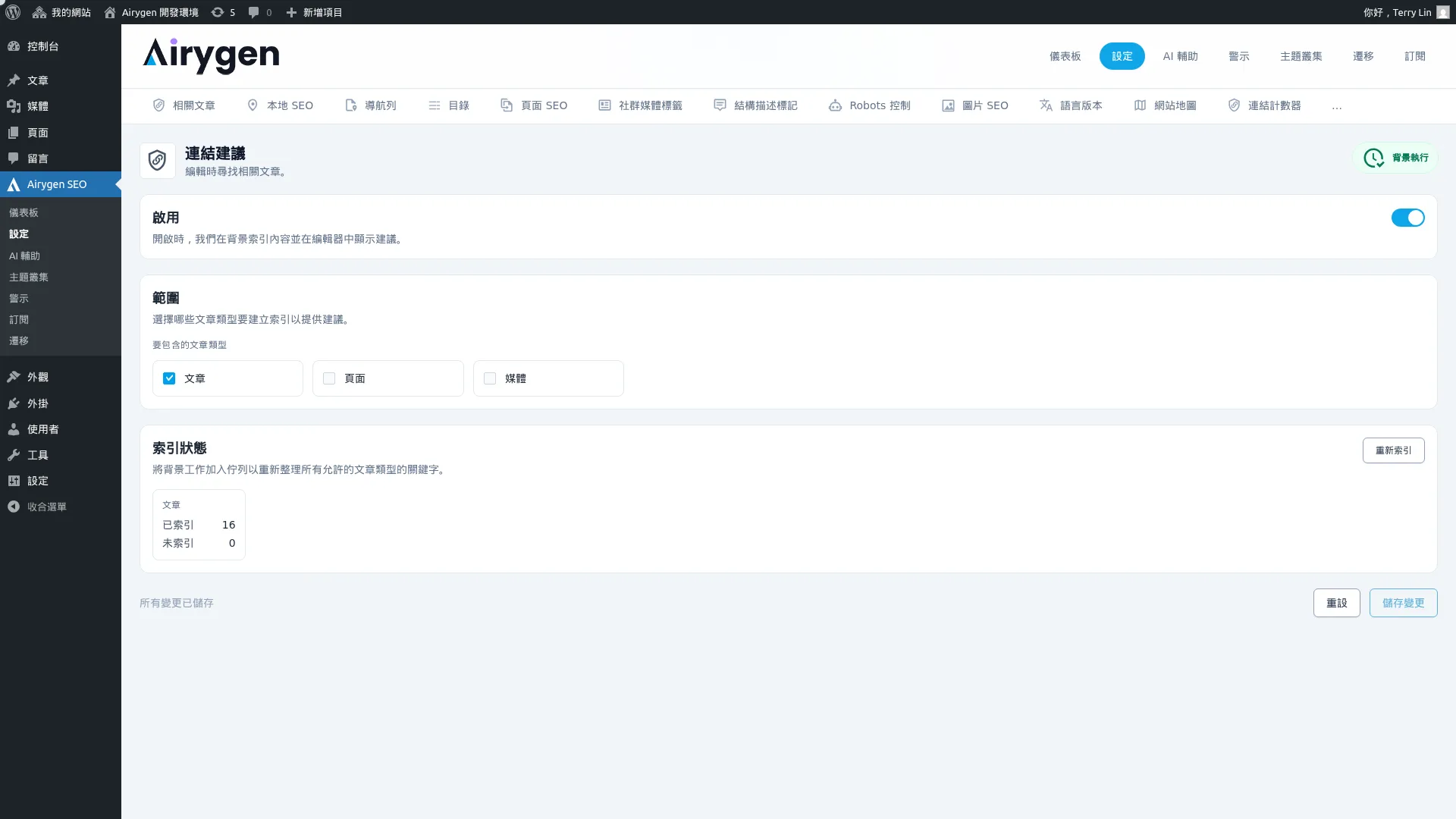Open AI 輔助 in sidebar submenu
The height and width of the screenshot is (819, 1456).
pos(24,256)
